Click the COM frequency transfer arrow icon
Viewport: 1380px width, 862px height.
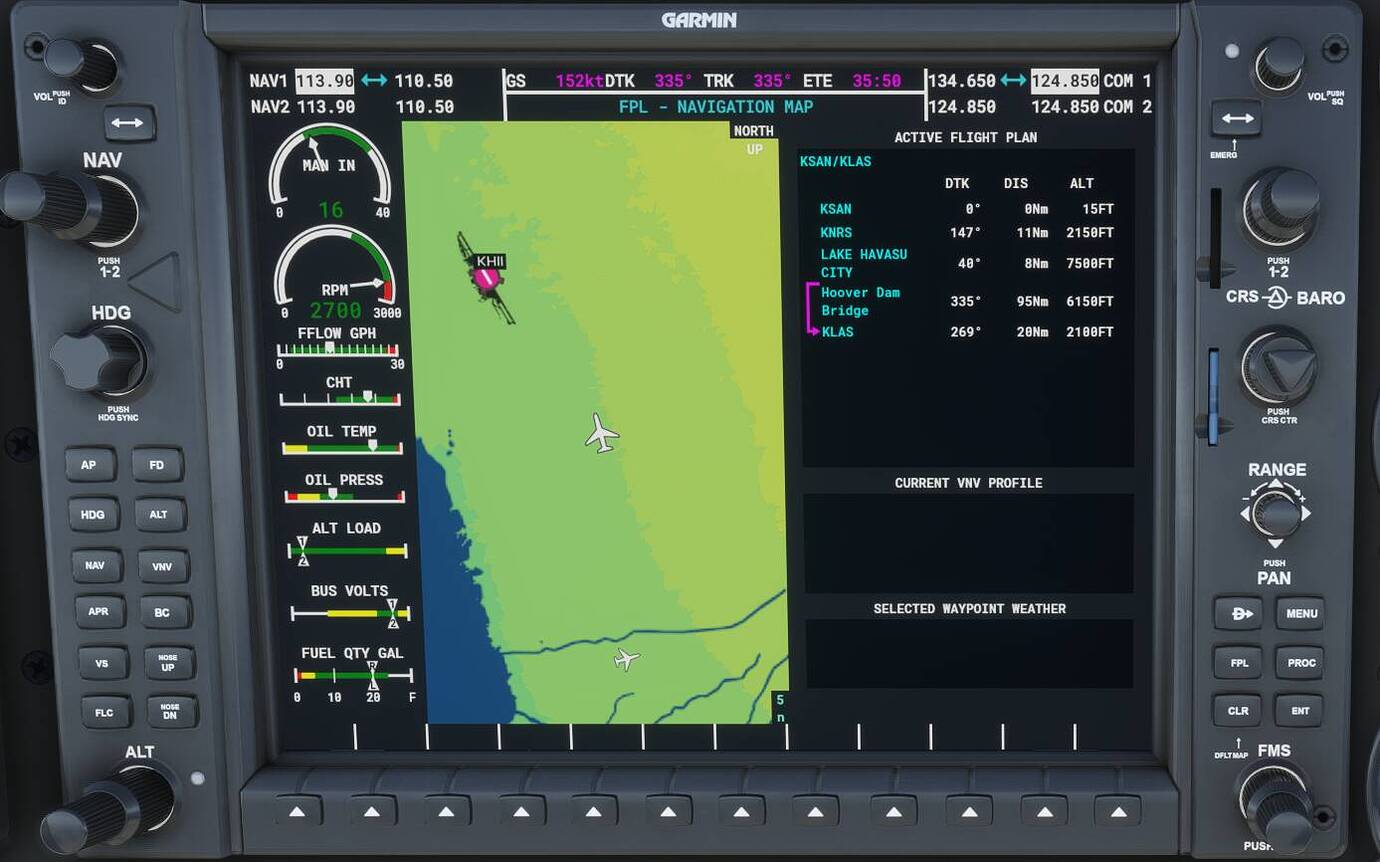pos(1012,80)
